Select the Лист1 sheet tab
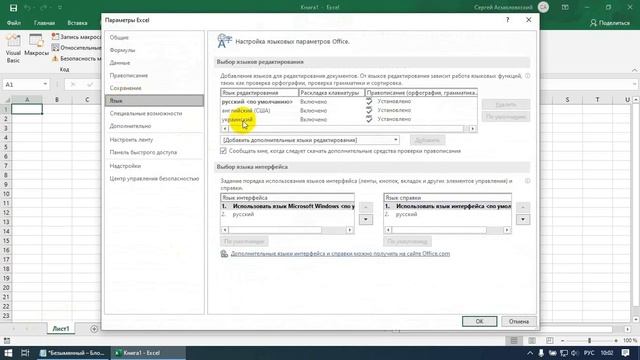 tap(61, 329)
